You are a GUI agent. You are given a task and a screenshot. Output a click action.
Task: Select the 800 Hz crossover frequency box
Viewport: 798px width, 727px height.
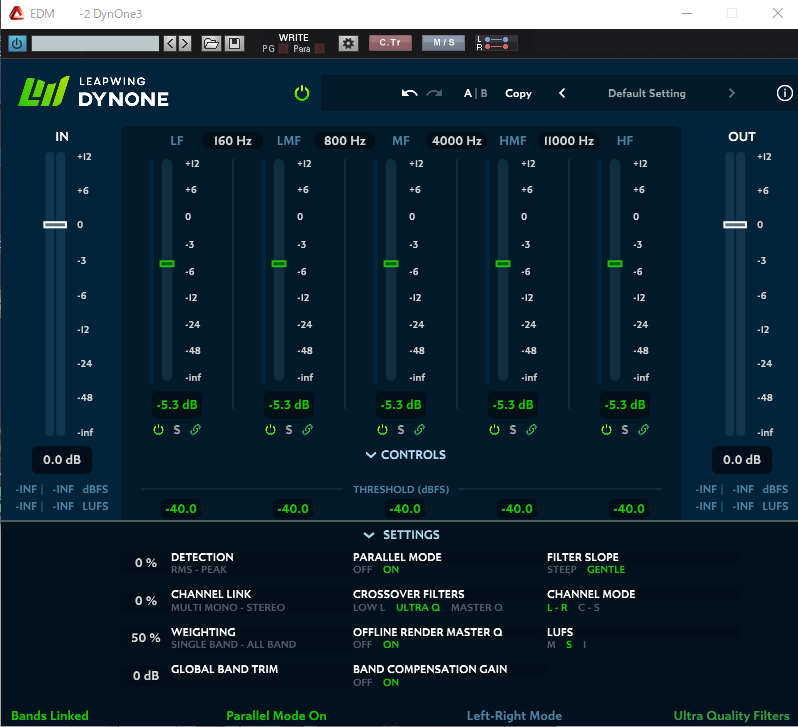coord(345,141)
